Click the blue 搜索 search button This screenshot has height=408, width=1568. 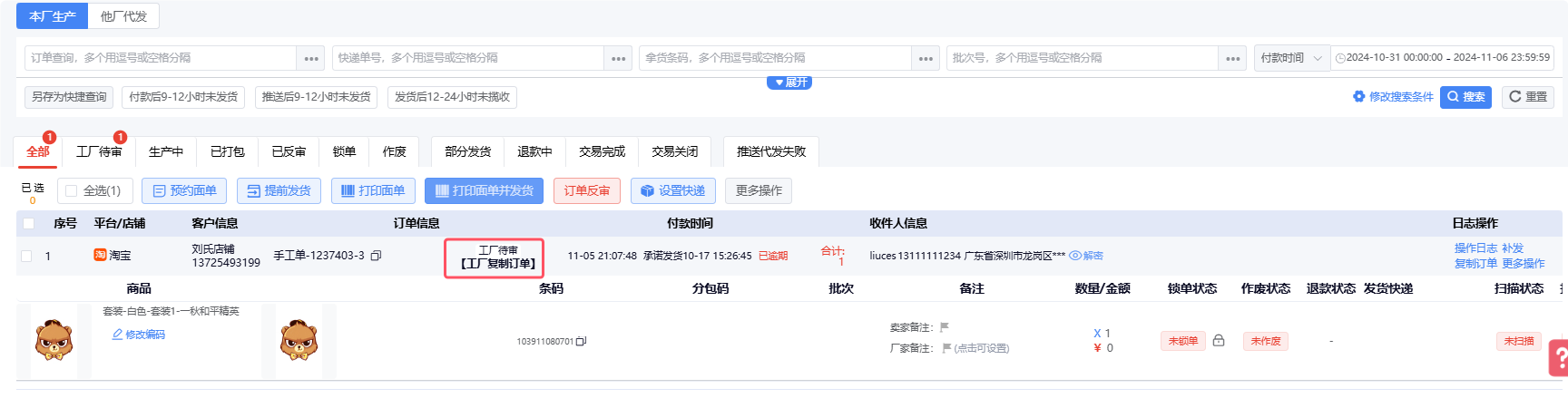1465,97
